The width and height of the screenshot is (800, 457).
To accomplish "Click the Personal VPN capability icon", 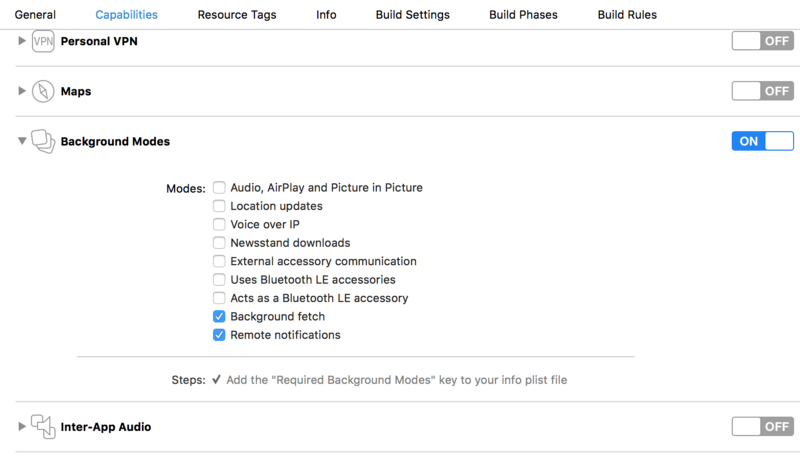I will pos(42,41).
